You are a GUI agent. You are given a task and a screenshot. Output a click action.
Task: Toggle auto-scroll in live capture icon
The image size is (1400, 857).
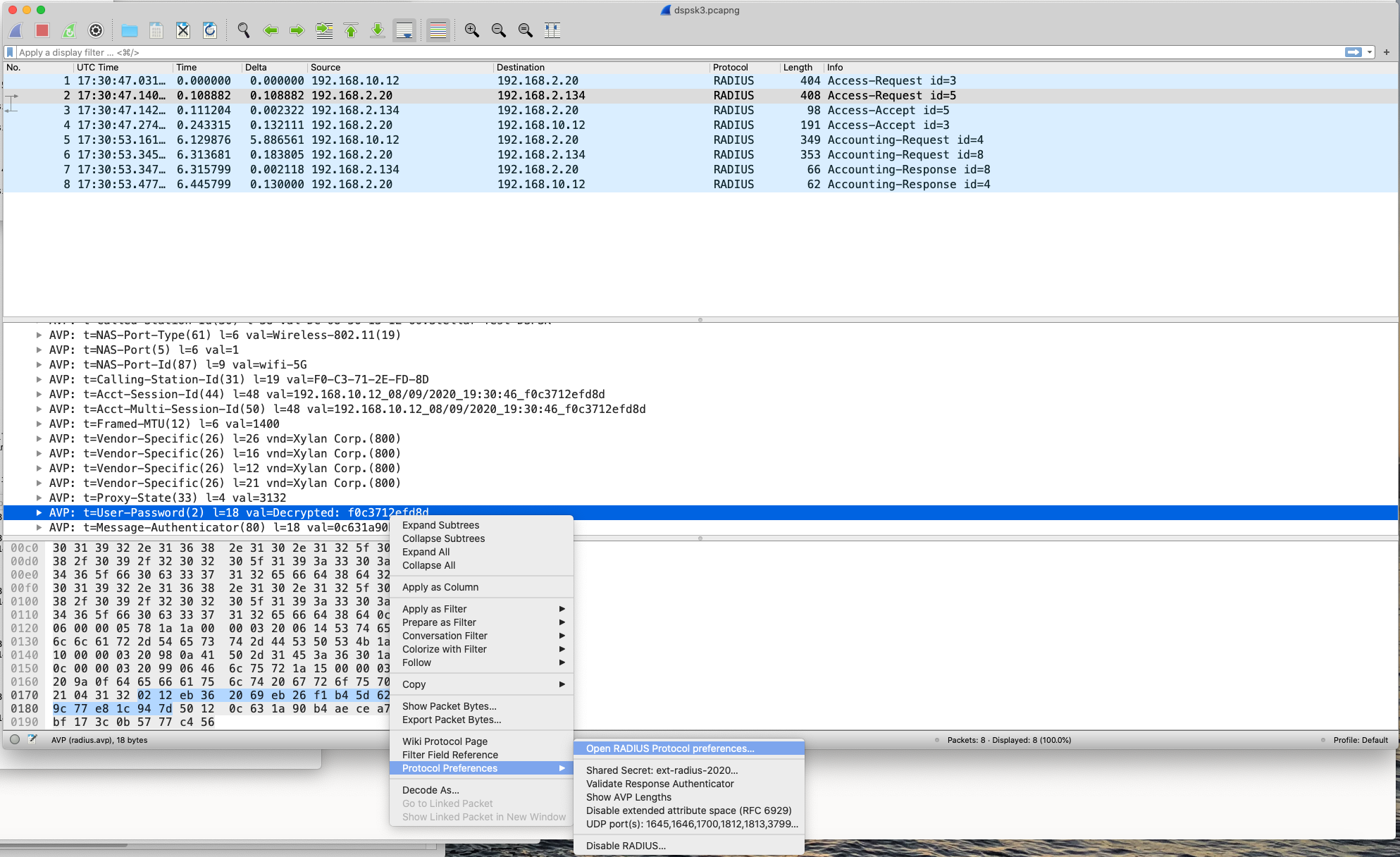[x=404, y=30]
